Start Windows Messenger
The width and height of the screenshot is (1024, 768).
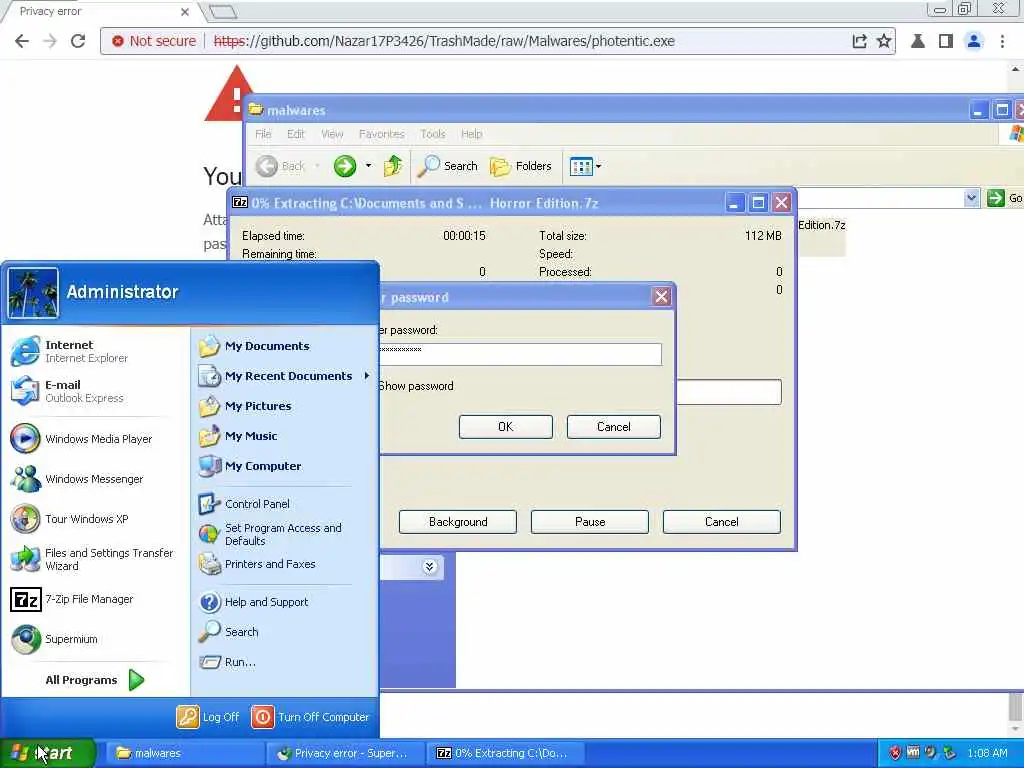tap(77, 479)
